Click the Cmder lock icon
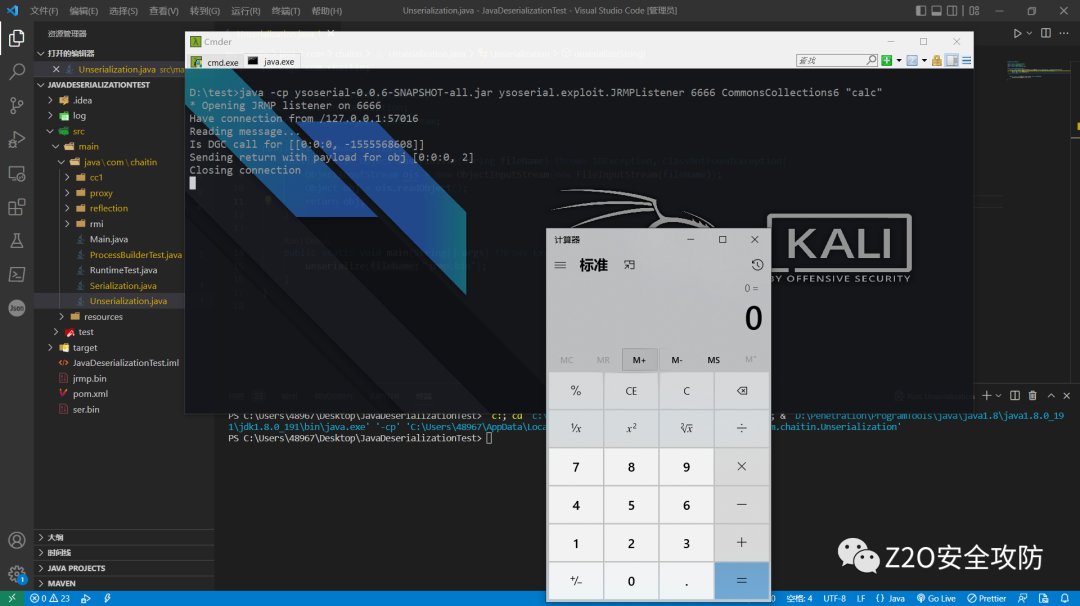The height and width of the screenshot is (606, 1080). point(937,61)
